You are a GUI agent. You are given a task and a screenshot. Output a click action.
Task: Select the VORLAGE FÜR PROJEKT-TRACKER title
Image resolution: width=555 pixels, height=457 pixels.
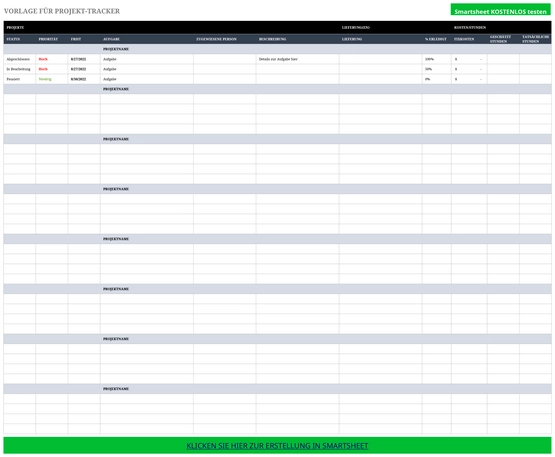coord(62,11)
